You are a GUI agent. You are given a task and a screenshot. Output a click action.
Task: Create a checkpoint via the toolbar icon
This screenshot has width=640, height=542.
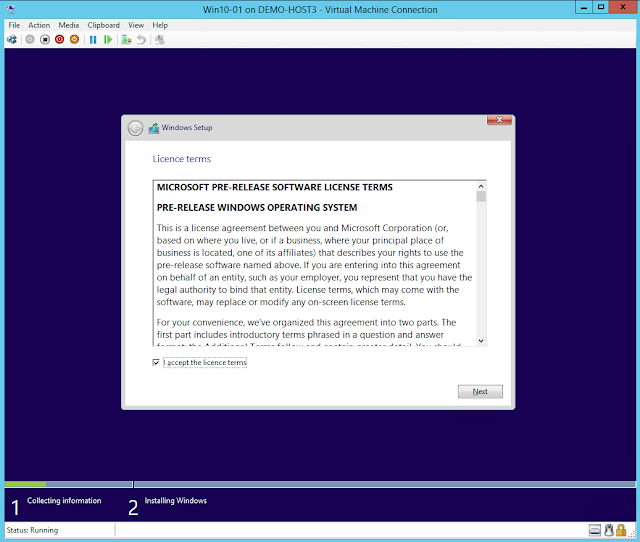126,40
